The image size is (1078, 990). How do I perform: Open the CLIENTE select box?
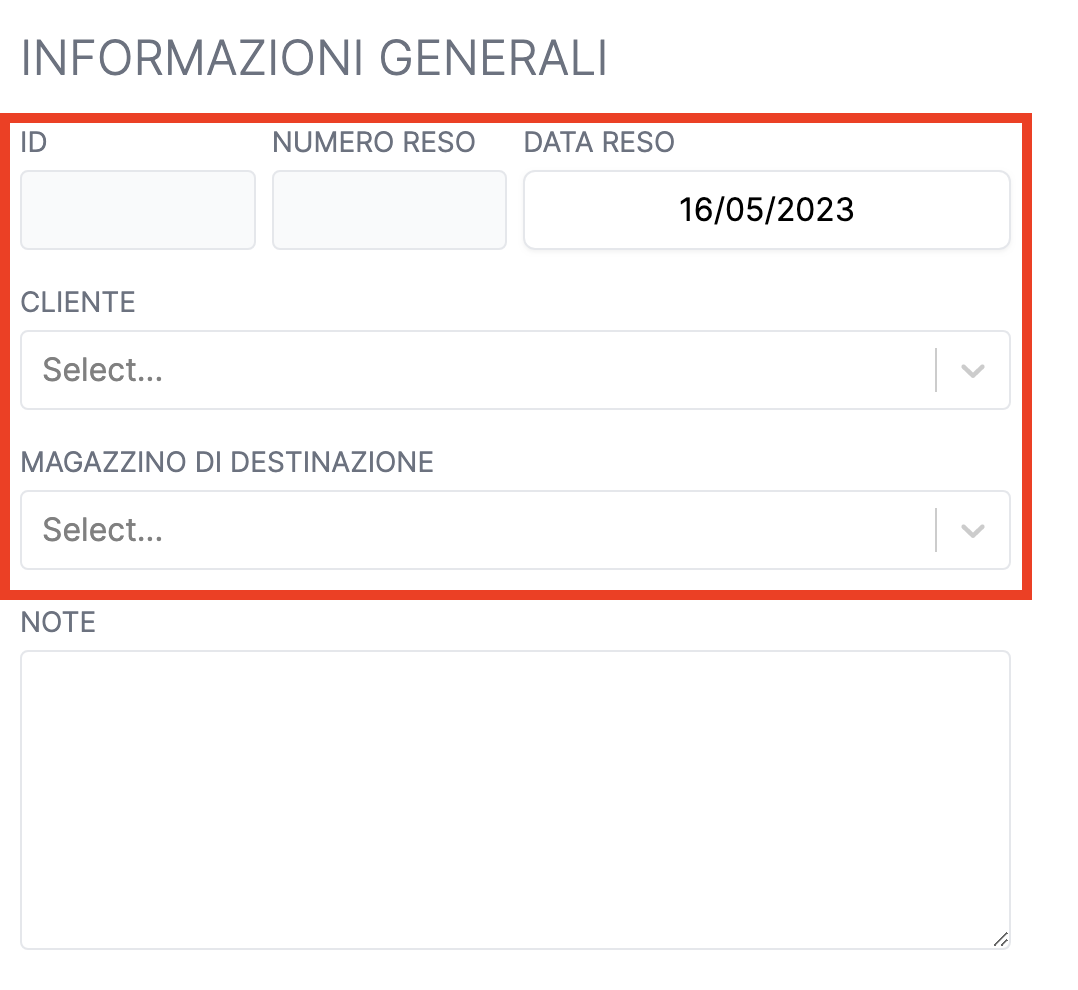[x=515, y=371]
